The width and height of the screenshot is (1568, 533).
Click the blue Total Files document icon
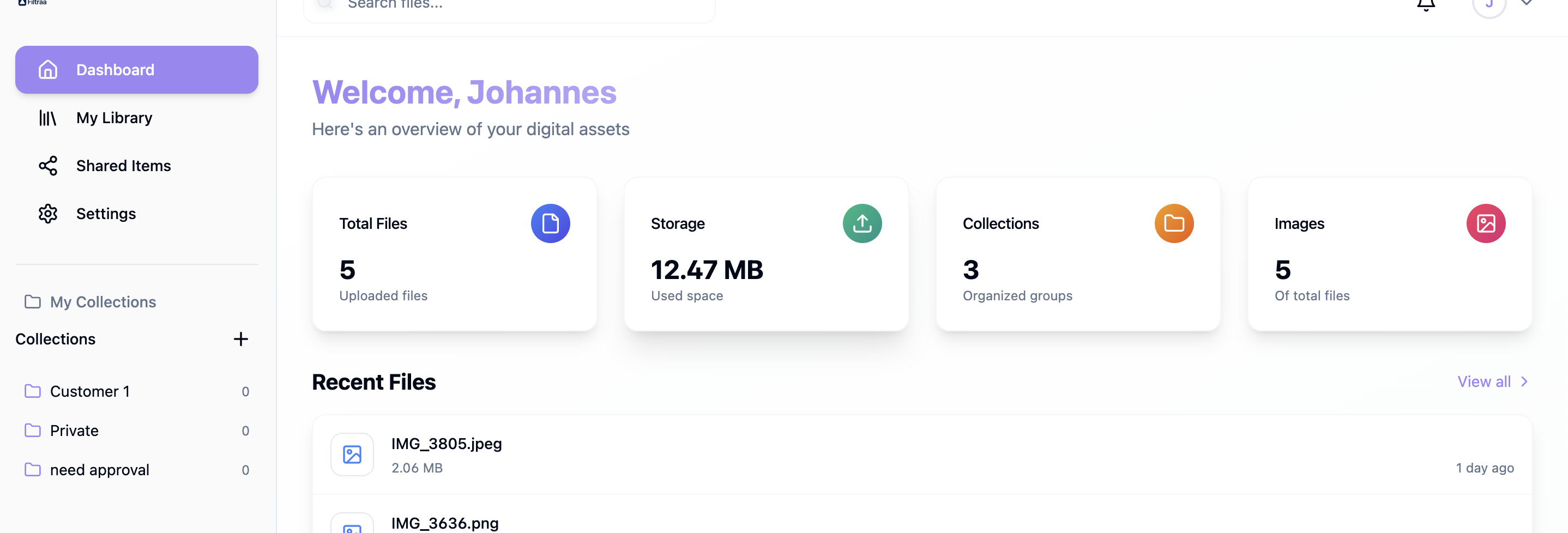550,223
